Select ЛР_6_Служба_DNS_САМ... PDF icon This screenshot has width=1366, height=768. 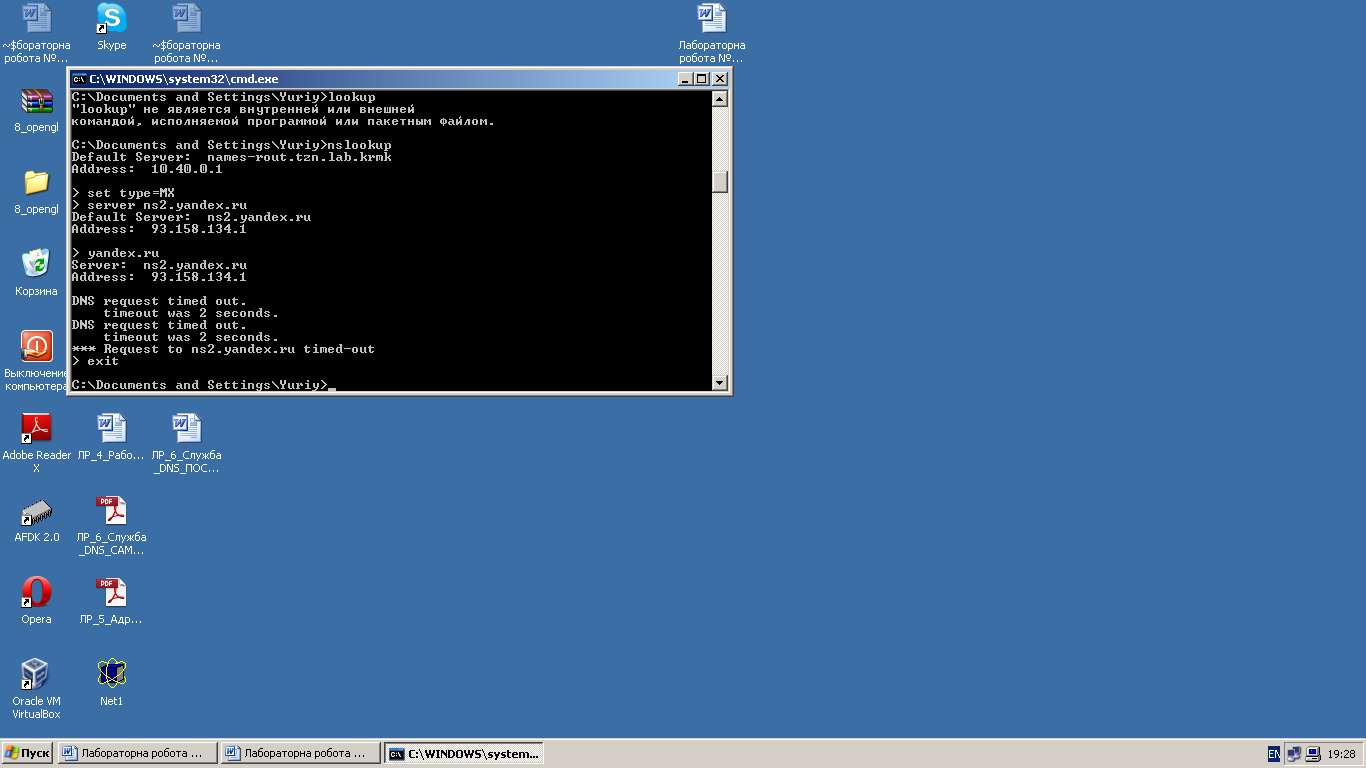click(x=112, y=511)
